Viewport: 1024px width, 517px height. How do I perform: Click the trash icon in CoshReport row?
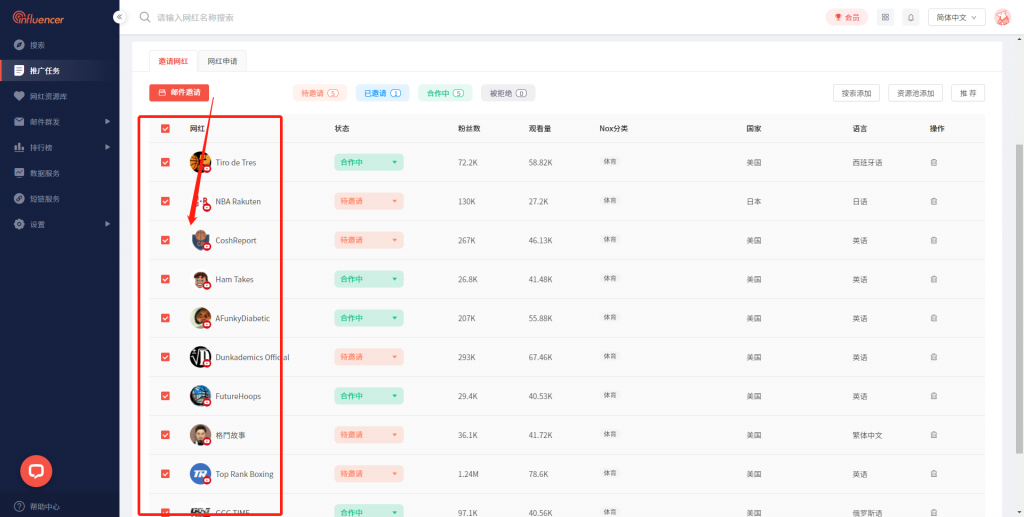coord(934,240)
